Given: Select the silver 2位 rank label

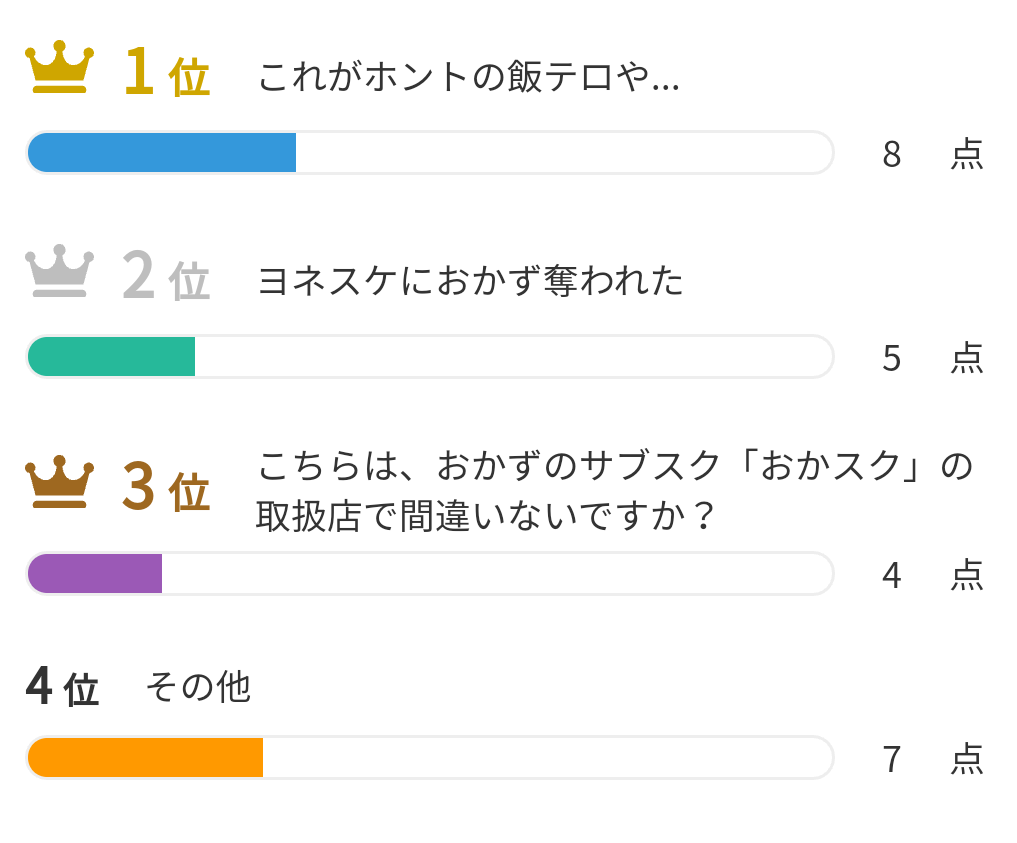Looking at the screenshot, I should click(x=167, y=276).
